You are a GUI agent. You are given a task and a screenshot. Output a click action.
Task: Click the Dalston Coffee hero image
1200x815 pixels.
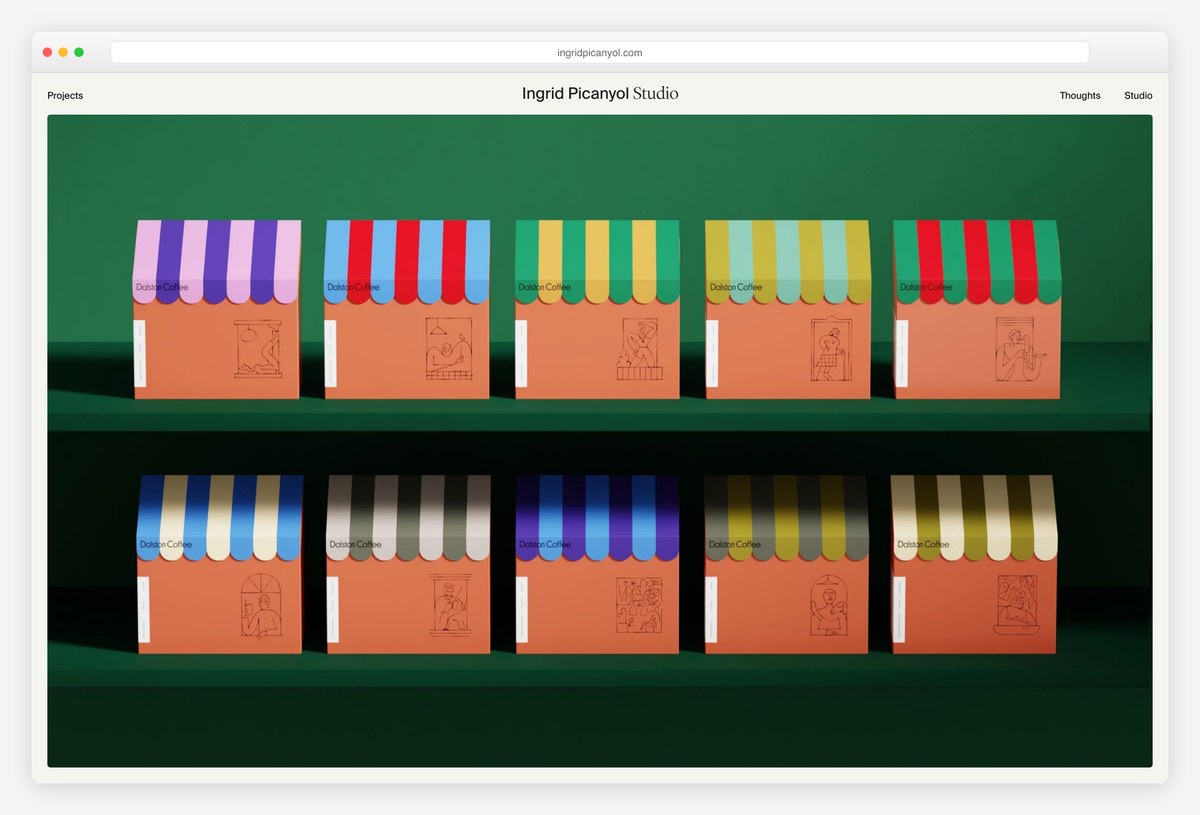click(x=600, y=441)
